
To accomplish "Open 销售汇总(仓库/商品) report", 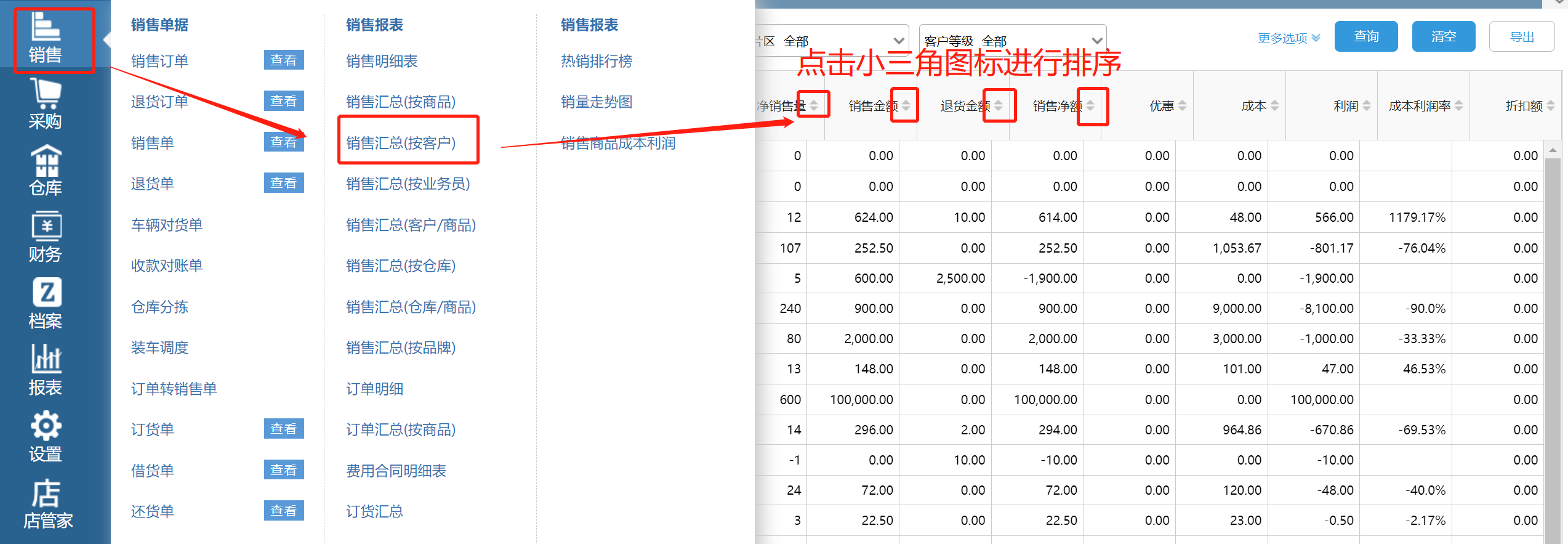I will click(411, 307).
